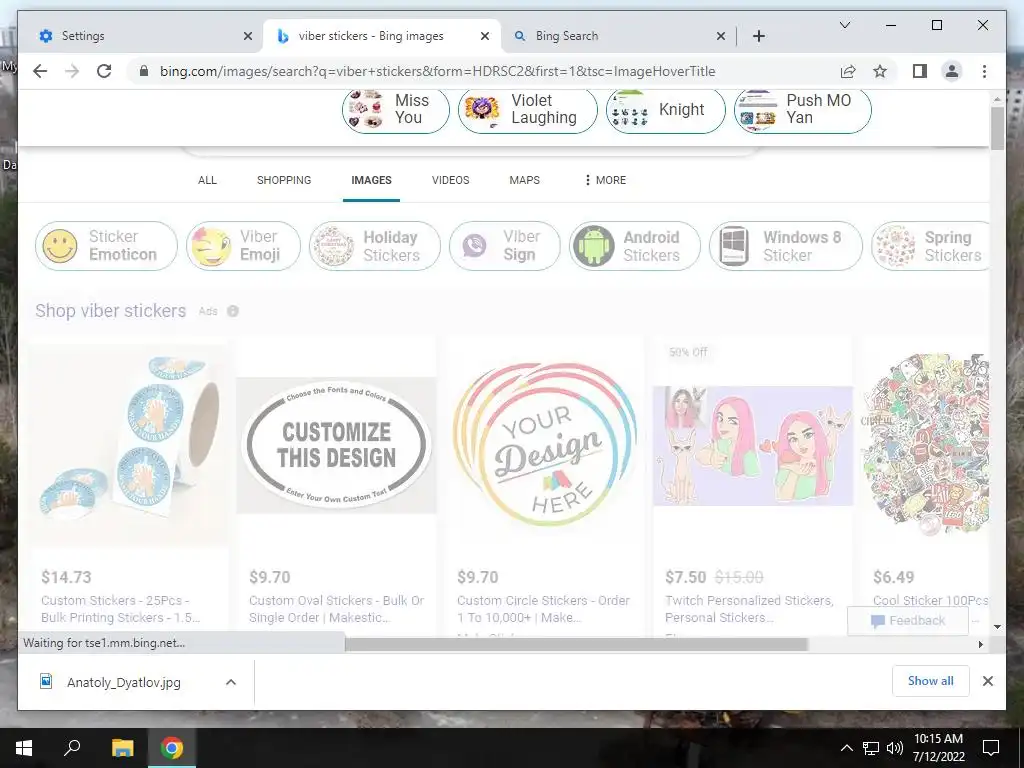Screen dimensions: 1024x768
Task: Filter by Android Stickers chip
Action: click(635, 246)
